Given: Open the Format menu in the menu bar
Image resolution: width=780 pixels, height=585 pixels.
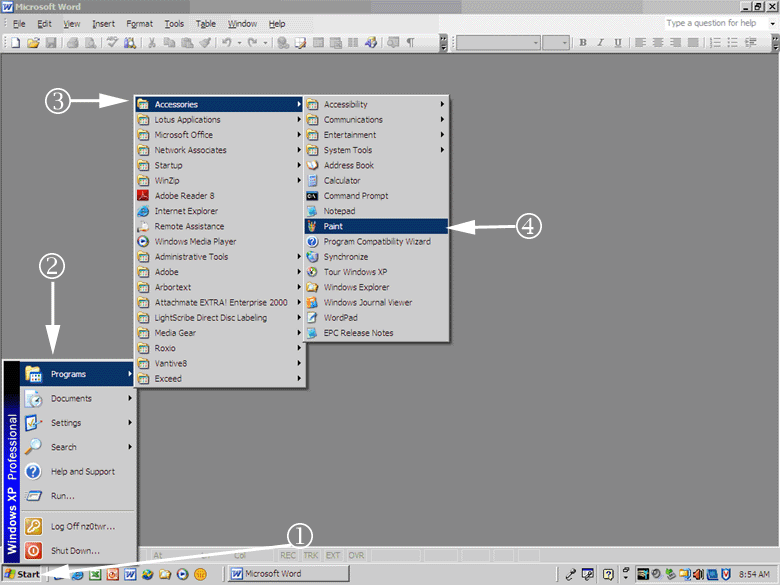Looking at the screenshot, I should [139, 23].
